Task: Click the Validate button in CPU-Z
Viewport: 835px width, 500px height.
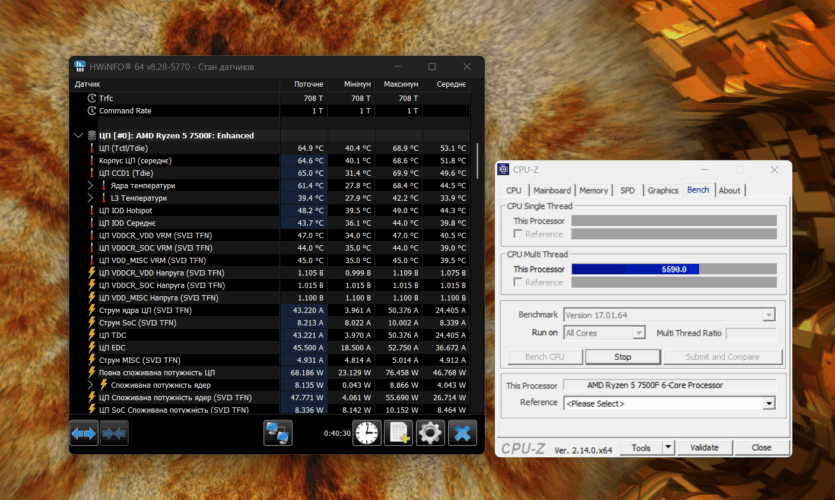Action: click(704, 448)
